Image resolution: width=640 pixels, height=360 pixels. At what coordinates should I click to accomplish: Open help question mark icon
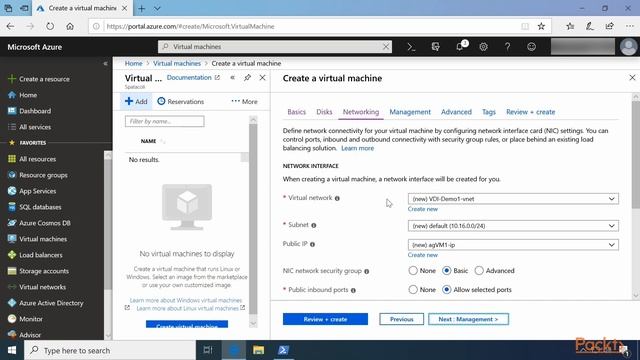(507, 47)
